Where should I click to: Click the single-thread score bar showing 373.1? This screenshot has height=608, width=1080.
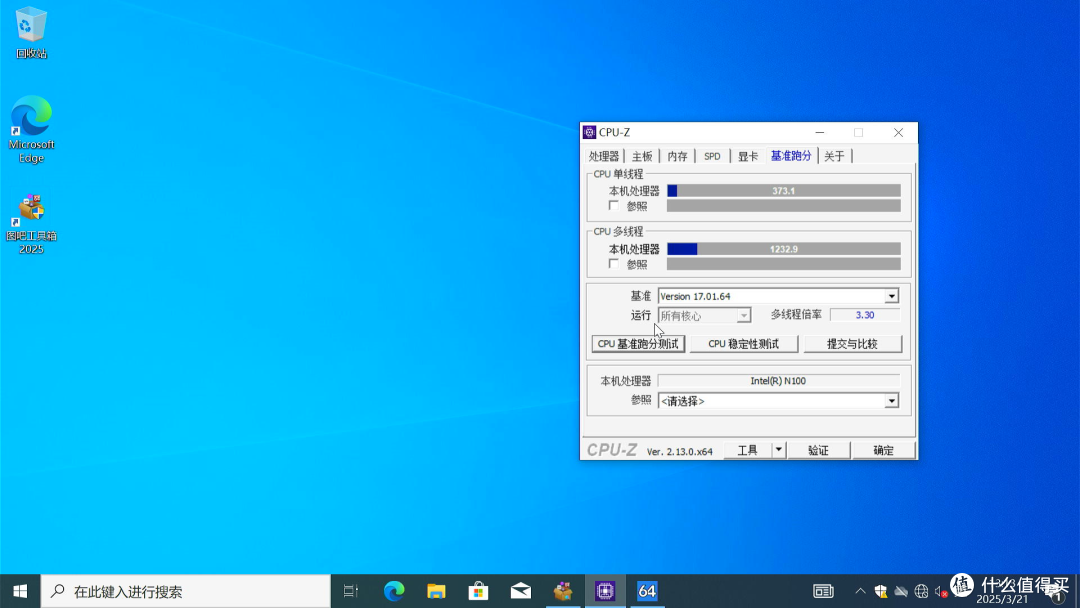784,191
